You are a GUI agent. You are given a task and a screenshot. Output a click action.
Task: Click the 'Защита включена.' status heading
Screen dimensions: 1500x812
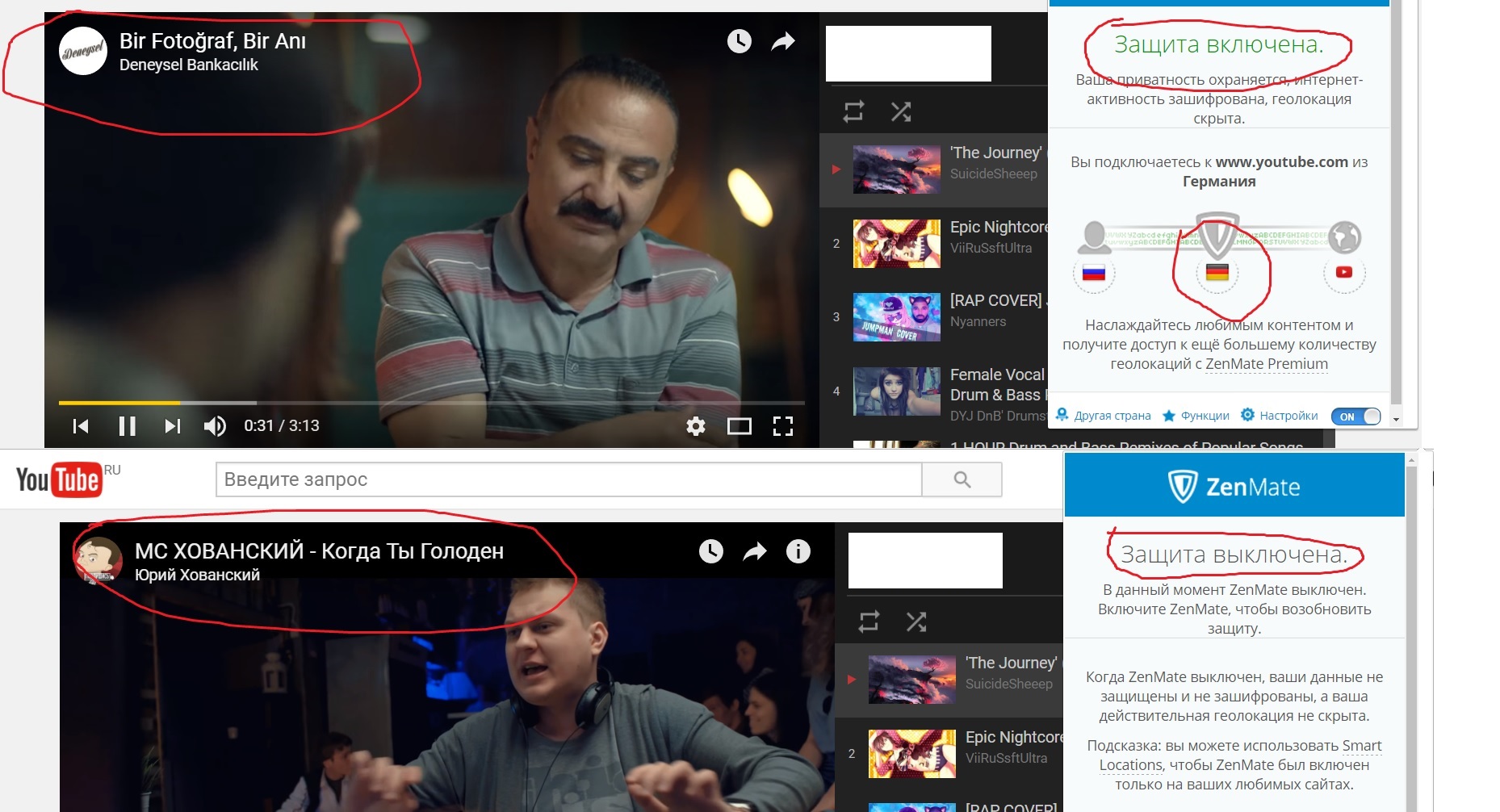click(x=1219, y=44)
